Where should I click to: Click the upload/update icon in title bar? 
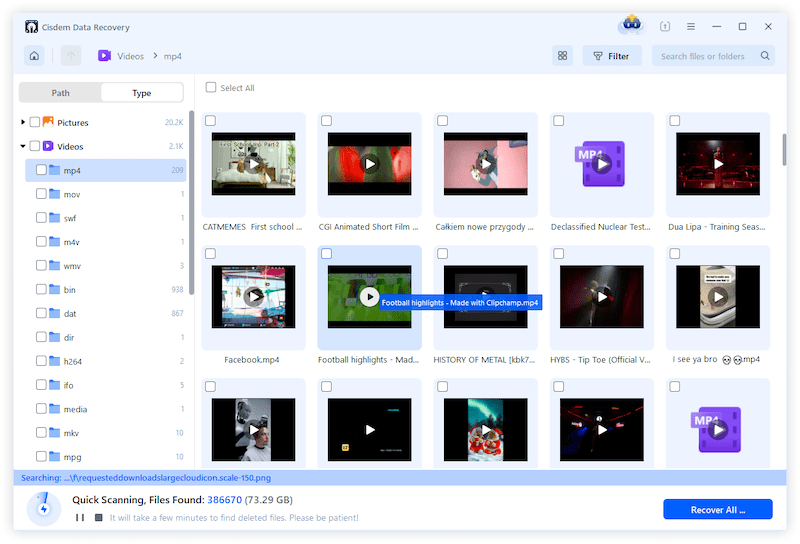[x=665, y=26]
